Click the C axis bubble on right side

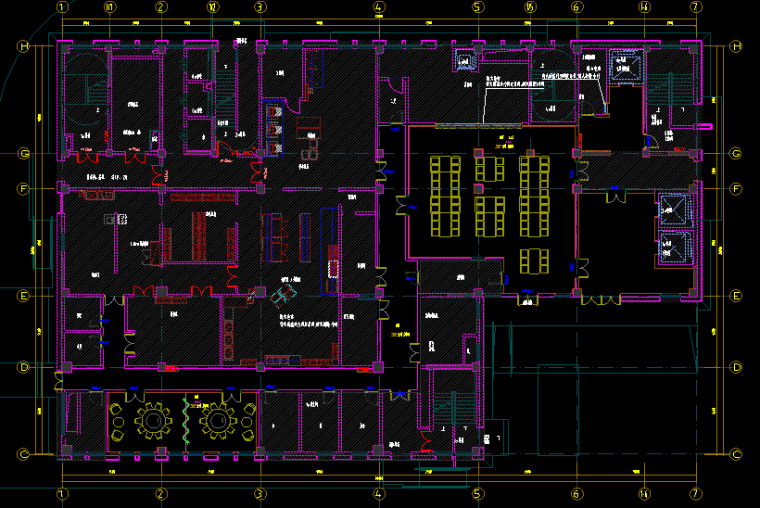point(737,455)
